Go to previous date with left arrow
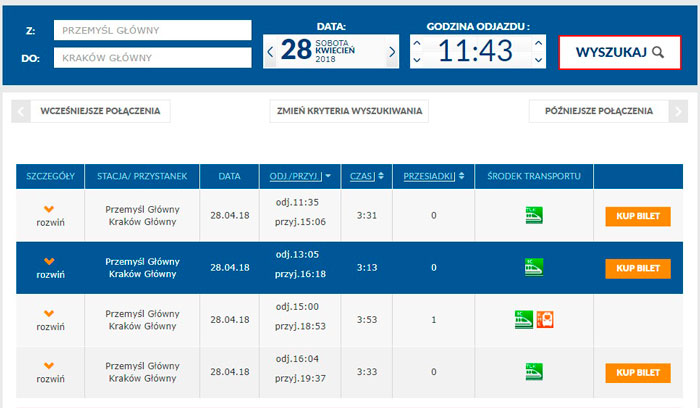Viewport: 700px width, 408px height. point(270,51)
